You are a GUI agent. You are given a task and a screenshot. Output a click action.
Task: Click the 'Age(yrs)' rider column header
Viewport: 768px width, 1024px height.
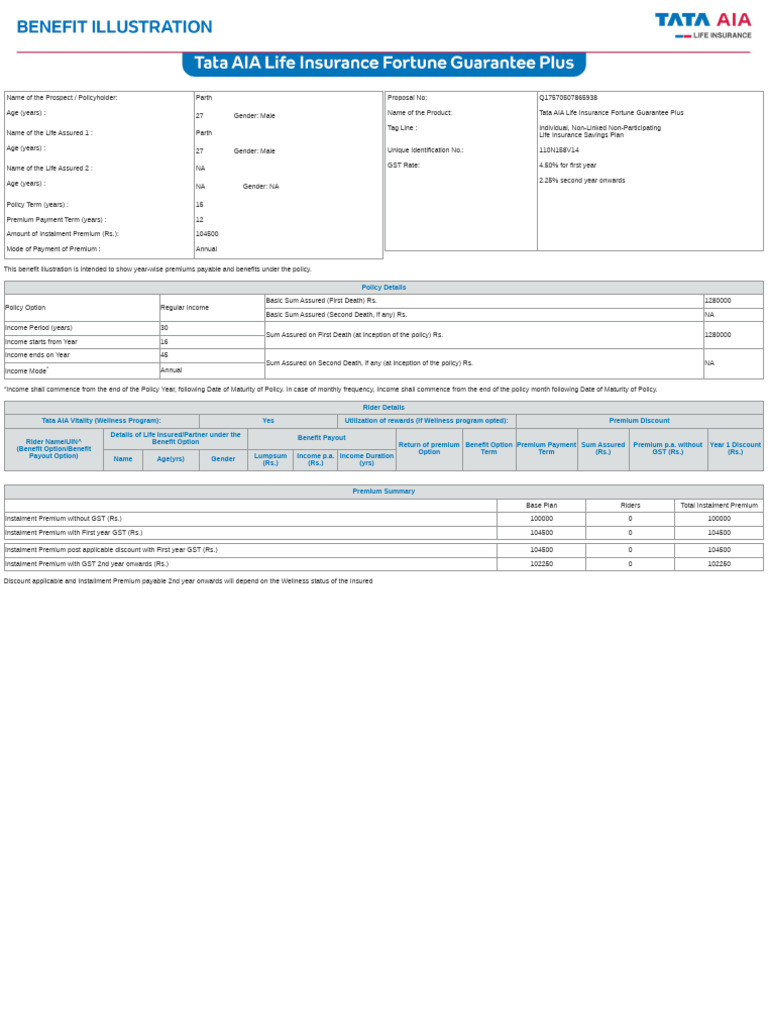point(170,459)
